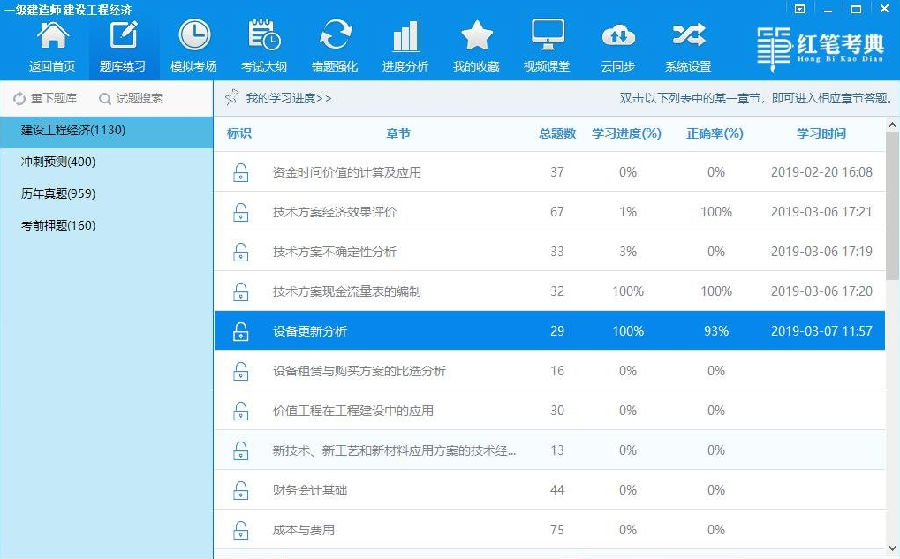The image size is (900, 559).
Task: Click 总题数 column header
Action: coord(557,134)
